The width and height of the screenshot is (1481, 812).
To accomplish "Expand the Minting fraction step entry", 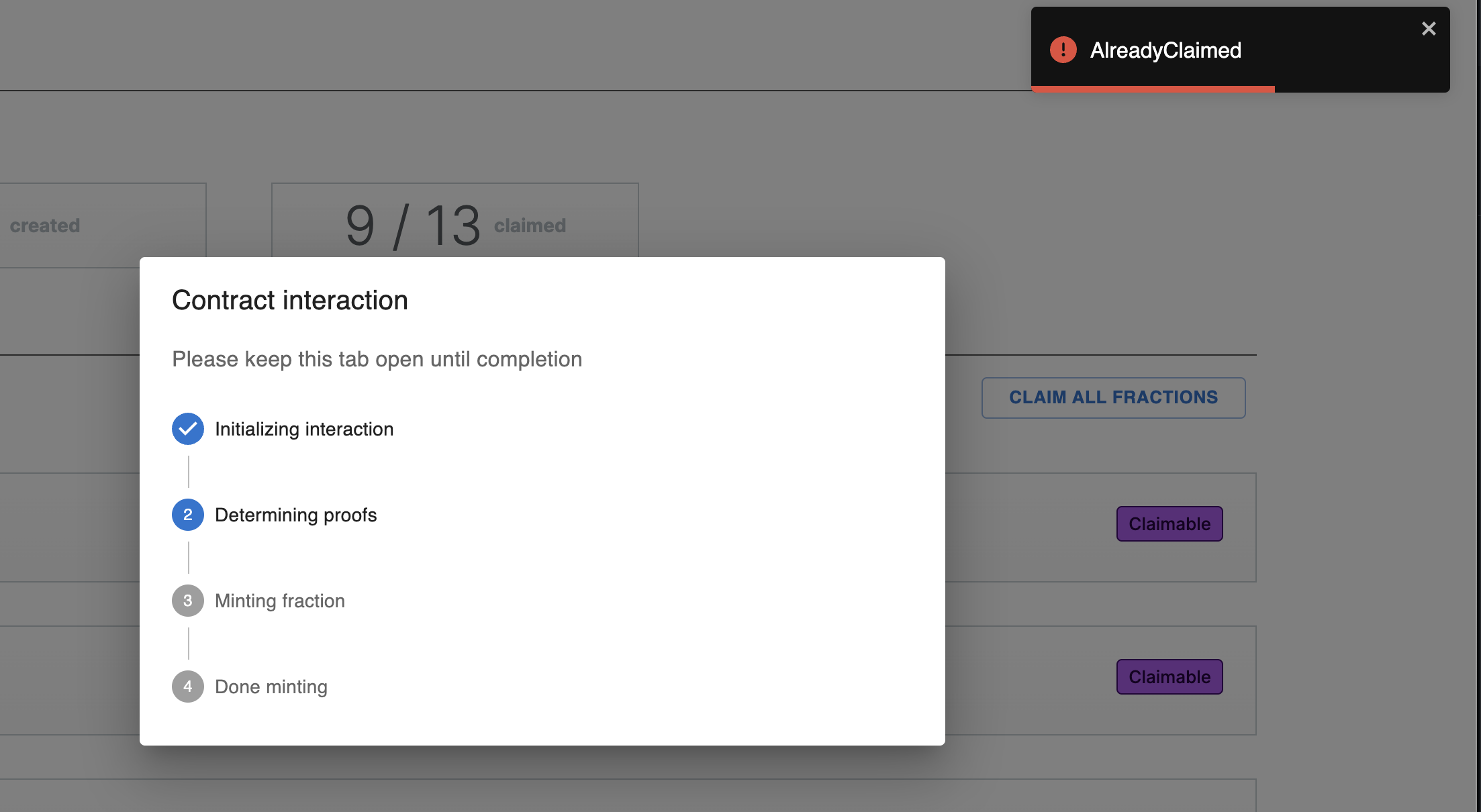I will [x=279, y=601].
